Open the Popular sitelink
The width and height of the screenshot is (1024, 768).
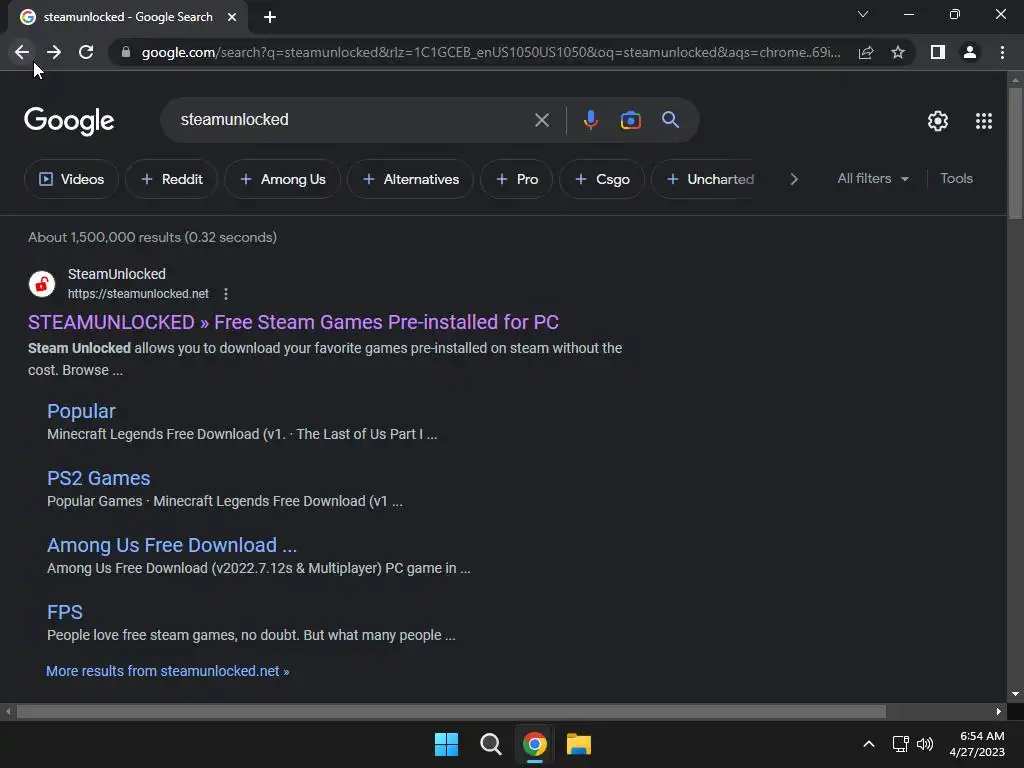coord(81,411)
